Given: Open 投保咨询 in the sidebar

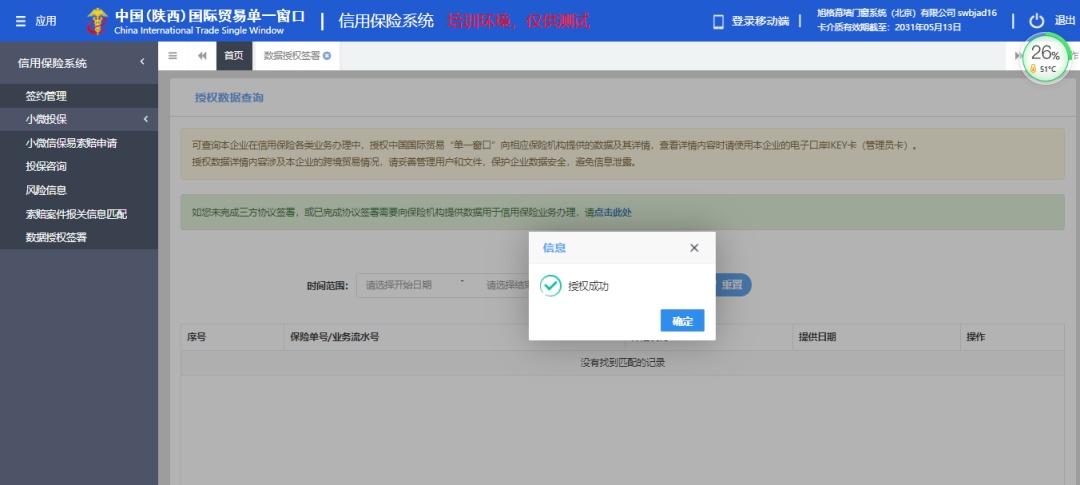Looking at the screenshot, I should click(46, 166).
